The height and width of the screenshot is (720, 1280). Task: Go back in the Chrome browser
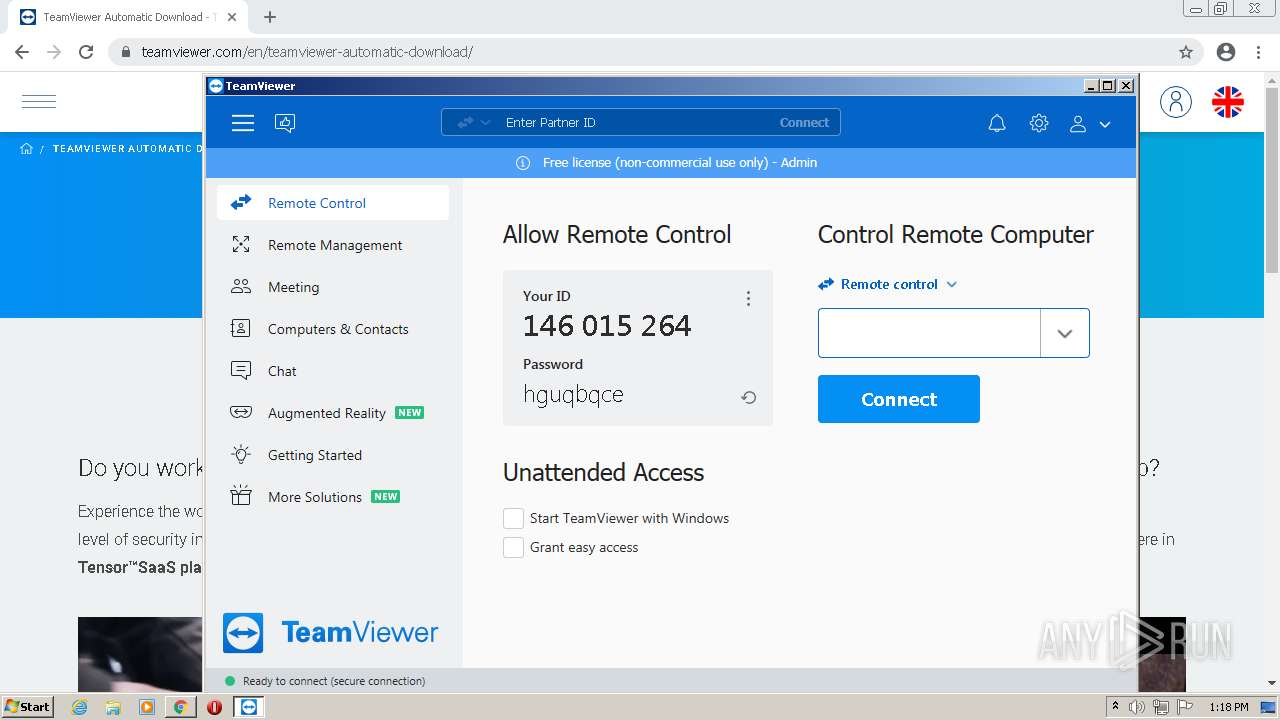click(22, 52)
